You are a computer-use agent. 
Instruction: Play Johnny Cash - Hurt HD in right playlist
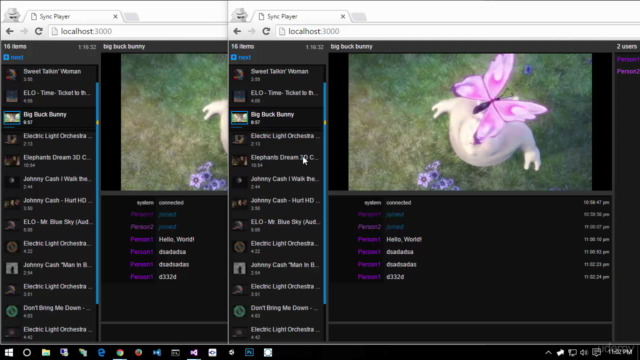pyautogui.click(x=276, y=204)
